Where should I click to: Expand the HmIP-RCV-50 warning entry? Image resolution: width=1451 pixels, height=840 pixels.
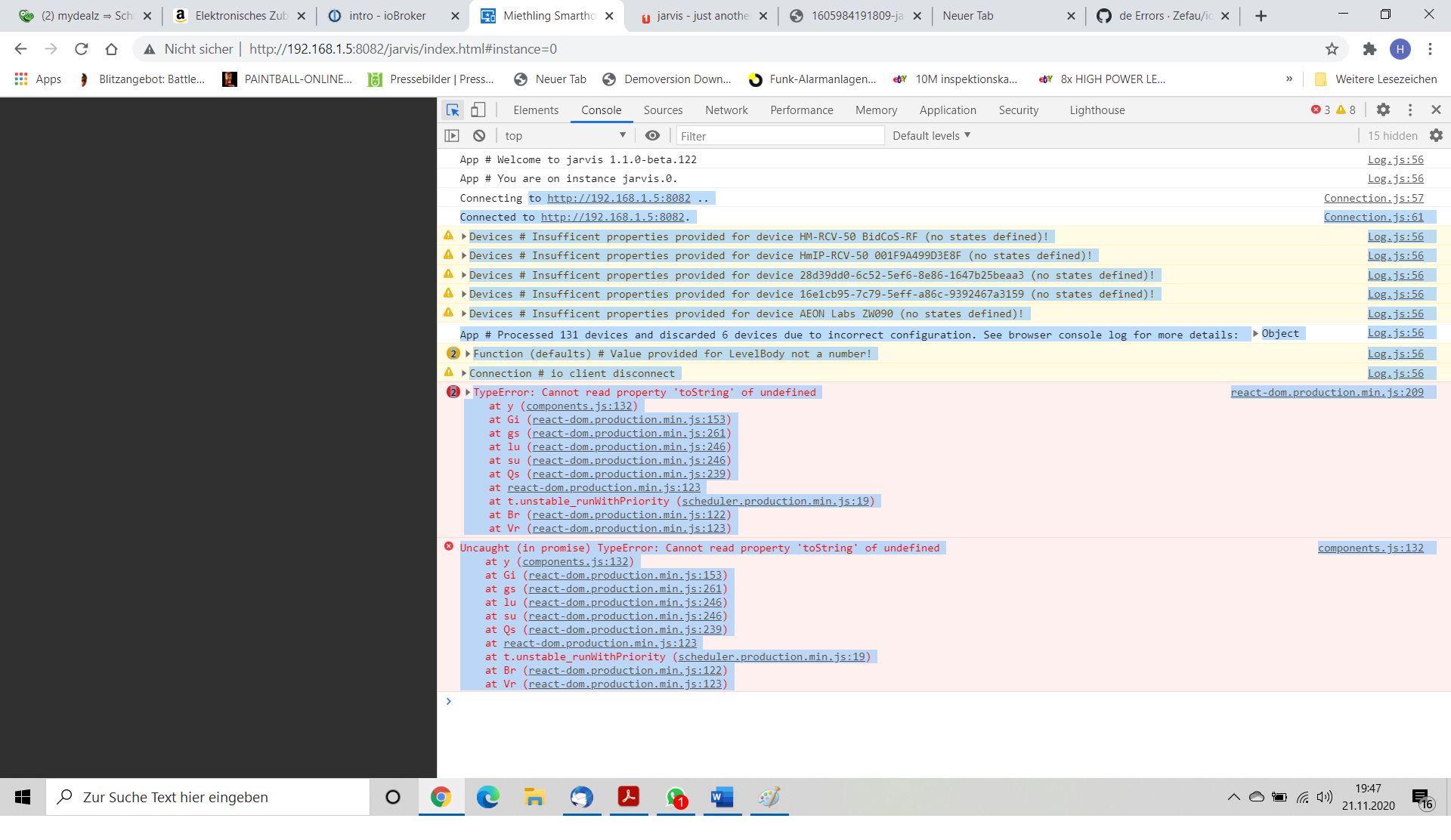(464, 256)
